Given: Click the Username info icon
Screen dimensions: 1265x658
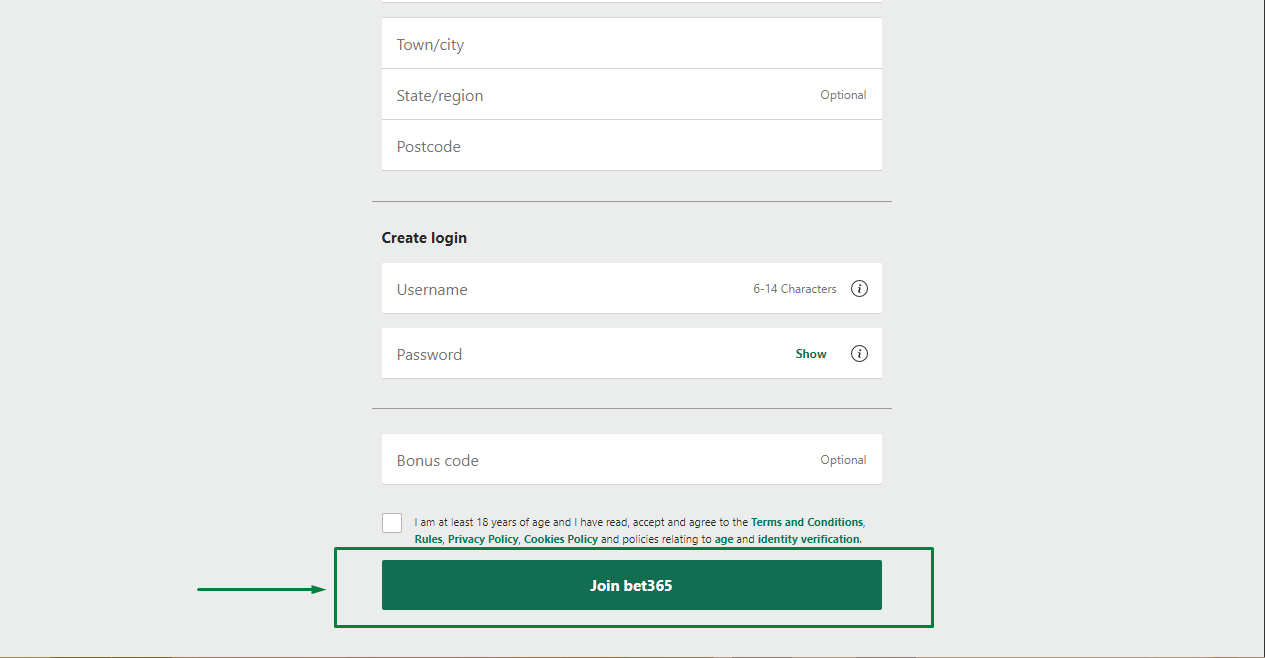Looking at the screenshot, I should (859, 289).
